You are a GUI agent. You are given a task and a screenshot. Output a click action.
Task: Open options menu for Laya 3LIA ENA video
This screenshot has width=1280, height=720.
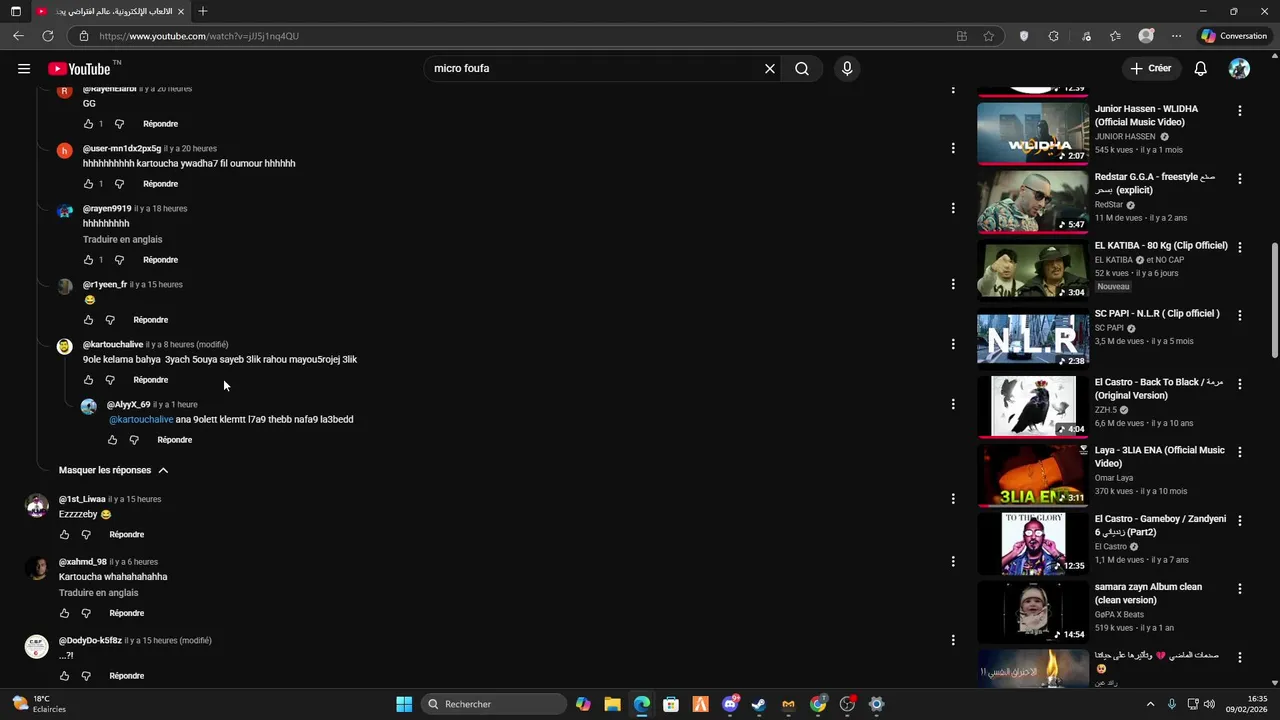tap(1240, 452)
